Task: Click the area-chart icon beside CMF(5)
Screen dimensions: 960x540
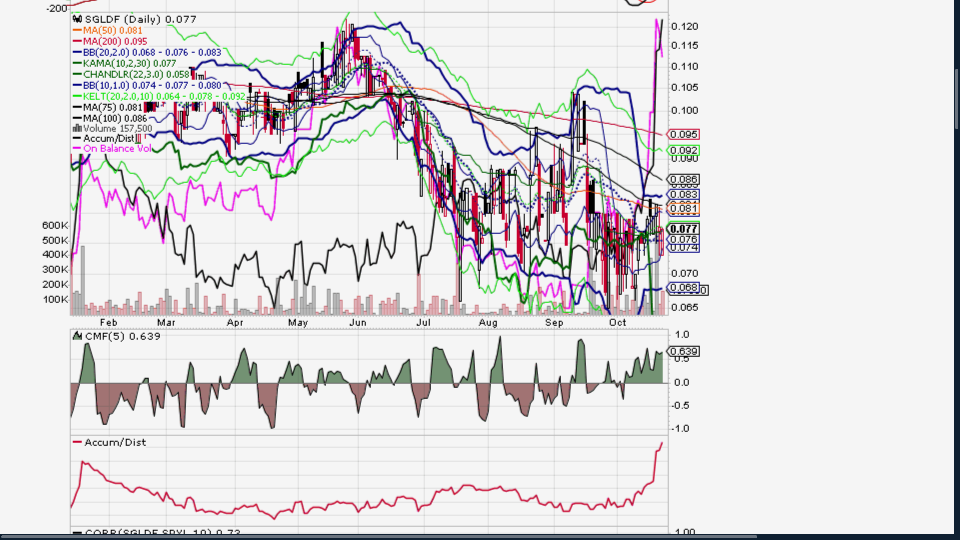Action: [x=77, y=336]
